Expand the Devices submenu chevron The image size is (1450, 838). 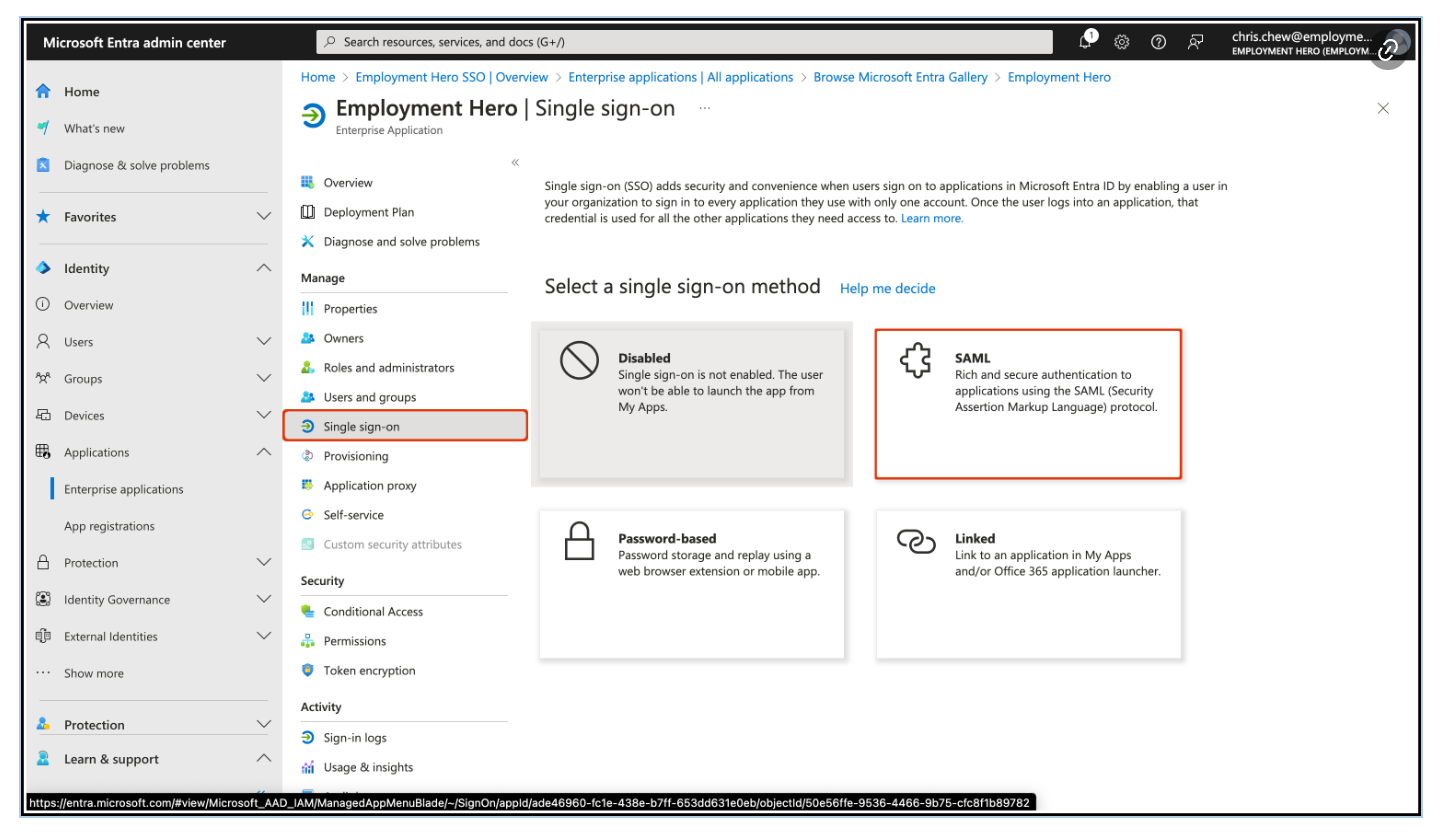click(264, 415)
